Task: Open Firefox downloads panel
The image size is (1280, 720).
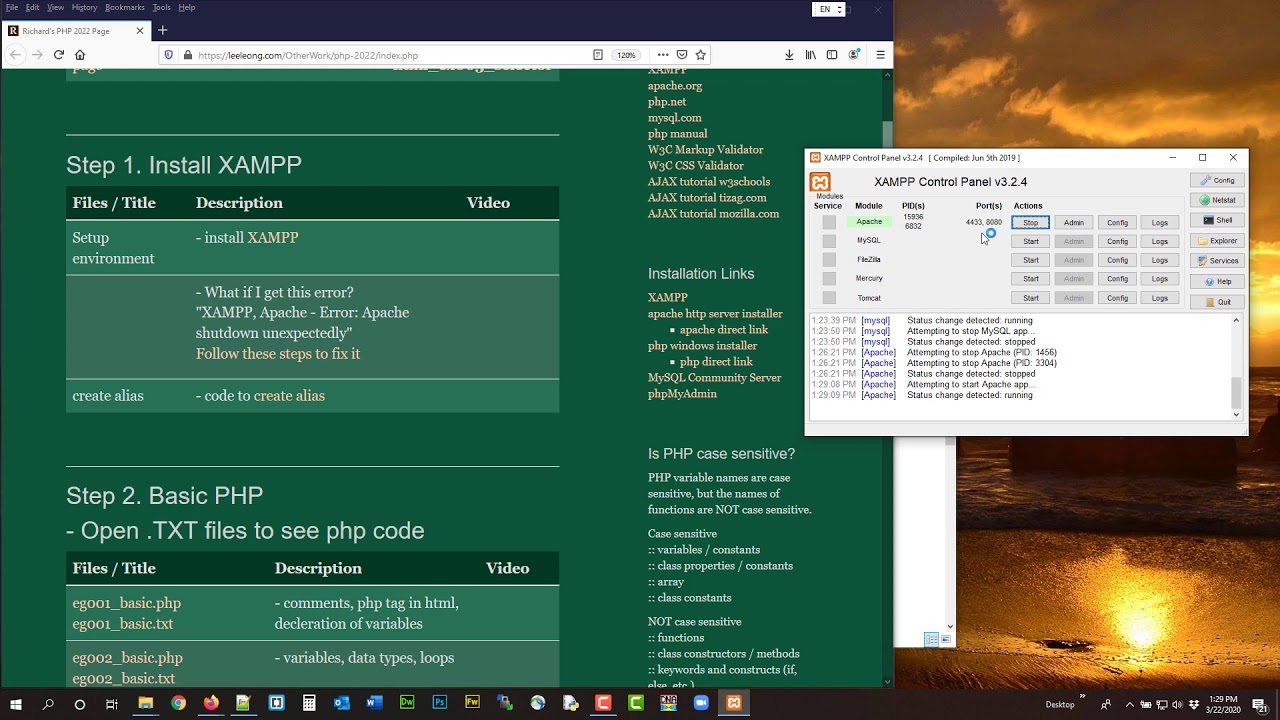Action: (x=789, y=55)
